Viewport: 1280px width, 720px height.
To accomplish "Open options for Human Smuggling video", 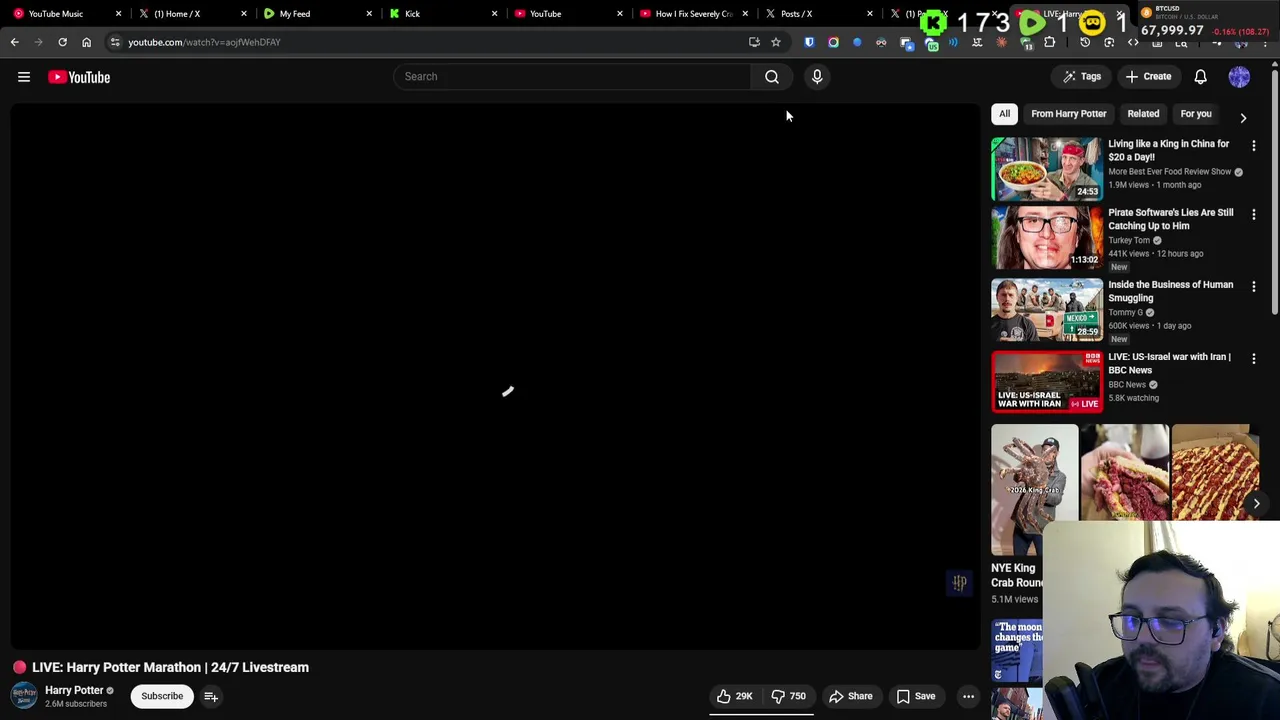I will [x=1254, y=287].
